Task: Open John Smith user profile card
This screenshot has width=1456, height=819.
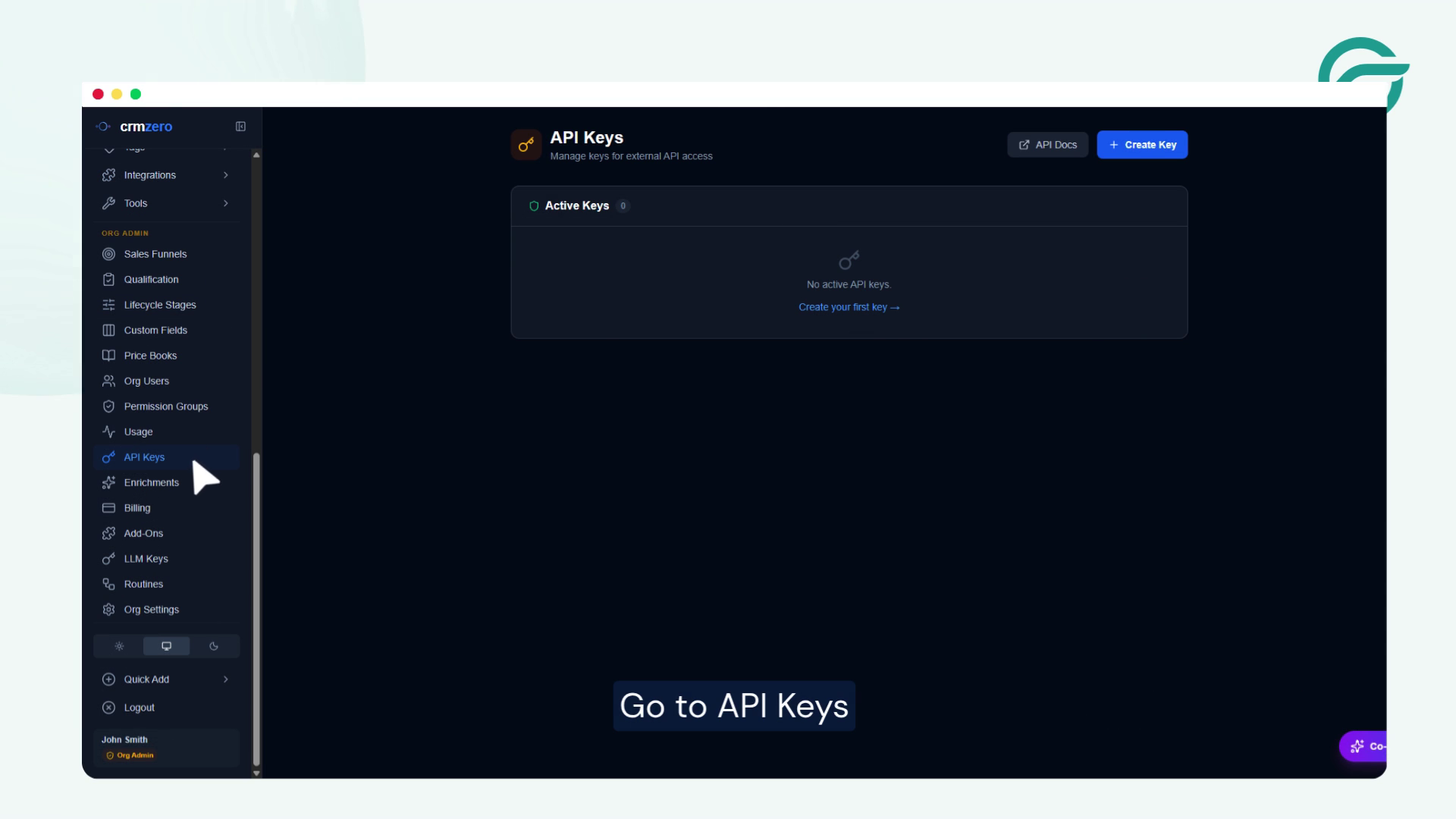Action: pos(166,748)
